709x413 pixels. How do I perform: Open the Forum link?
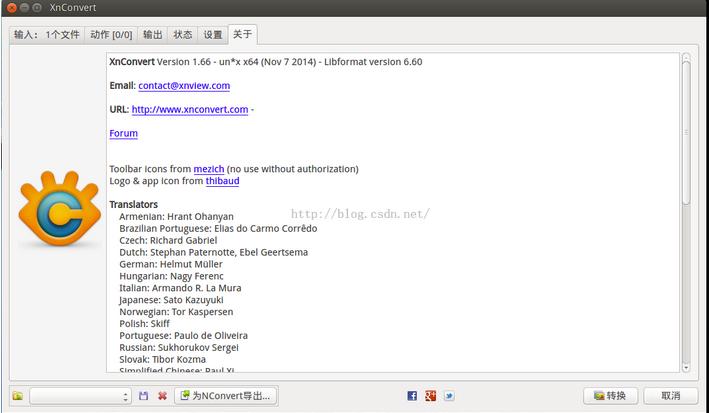pos(123,133)
